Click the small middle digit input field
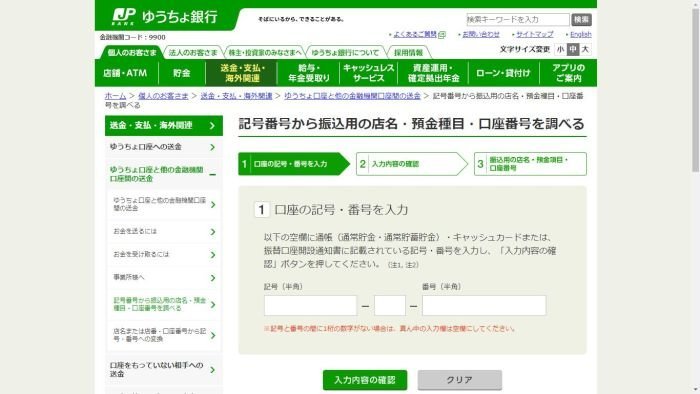The height and width of the screenshot is (394, 700). point(390,306)
